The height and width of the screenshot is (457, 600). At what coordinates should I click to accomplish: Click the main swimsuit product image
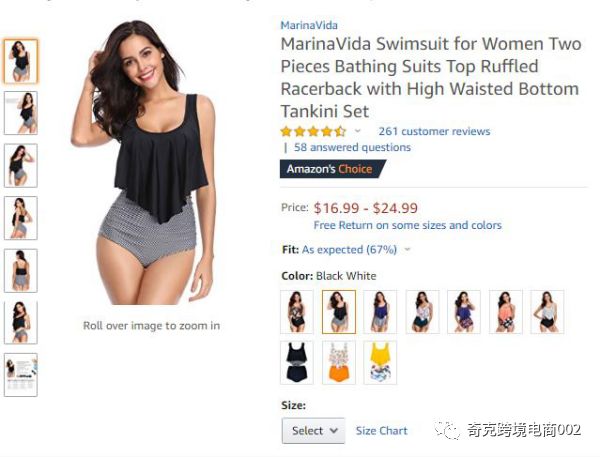point(147,163)
